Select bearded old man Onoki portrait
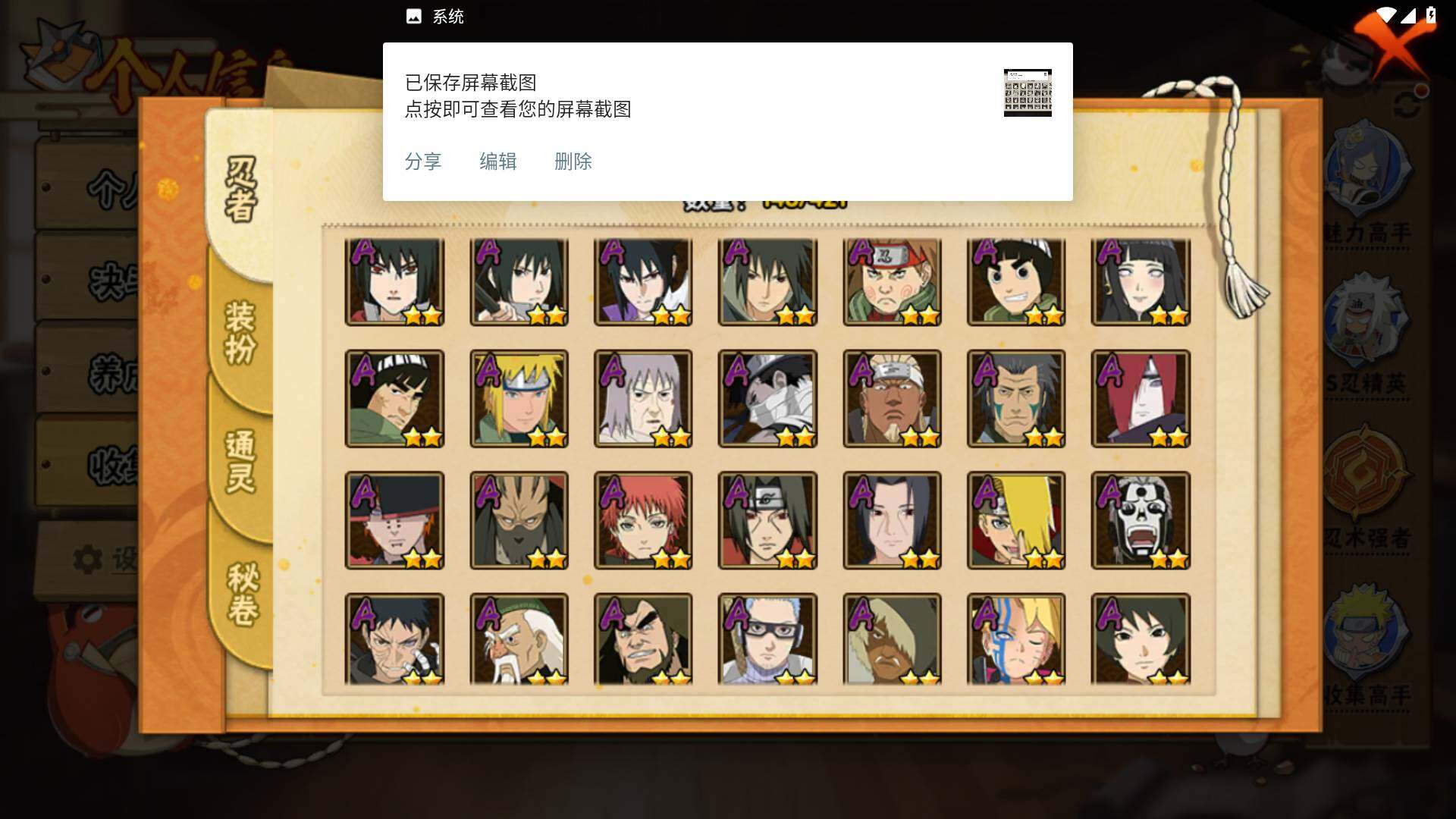Screen dimensions: 1456x819 519,639
